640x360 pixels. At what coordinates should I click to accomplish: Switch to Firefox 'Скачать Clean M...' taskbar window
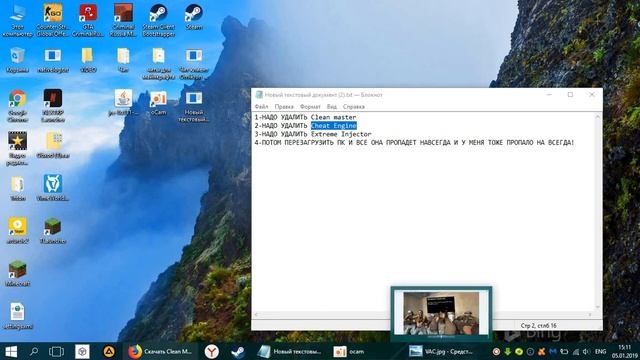coord(160,351)
